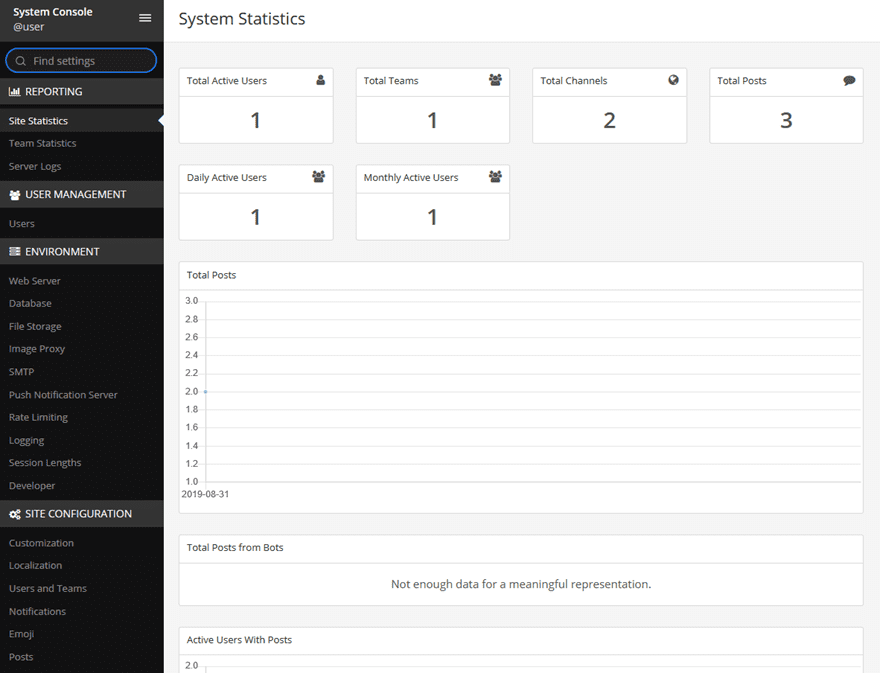
Task: Select Emoji settings in the sidebar
Action: (21, 634)
